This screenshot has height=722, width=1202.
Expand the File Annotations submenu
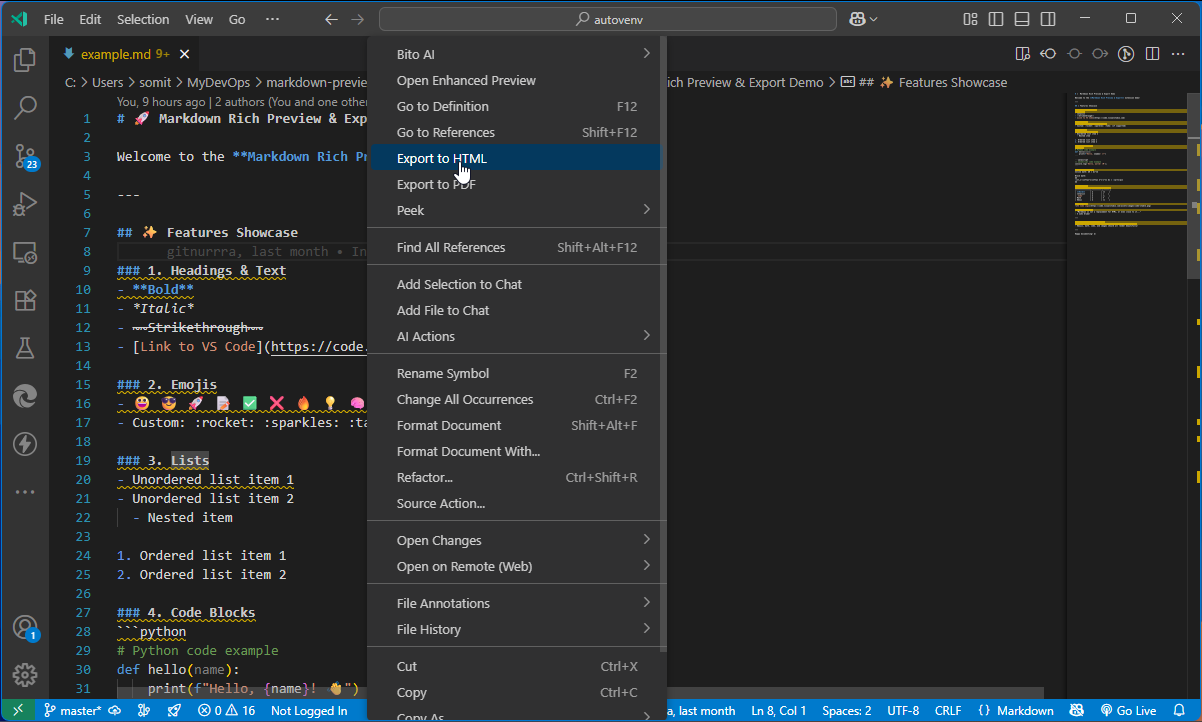coord(515,603)
